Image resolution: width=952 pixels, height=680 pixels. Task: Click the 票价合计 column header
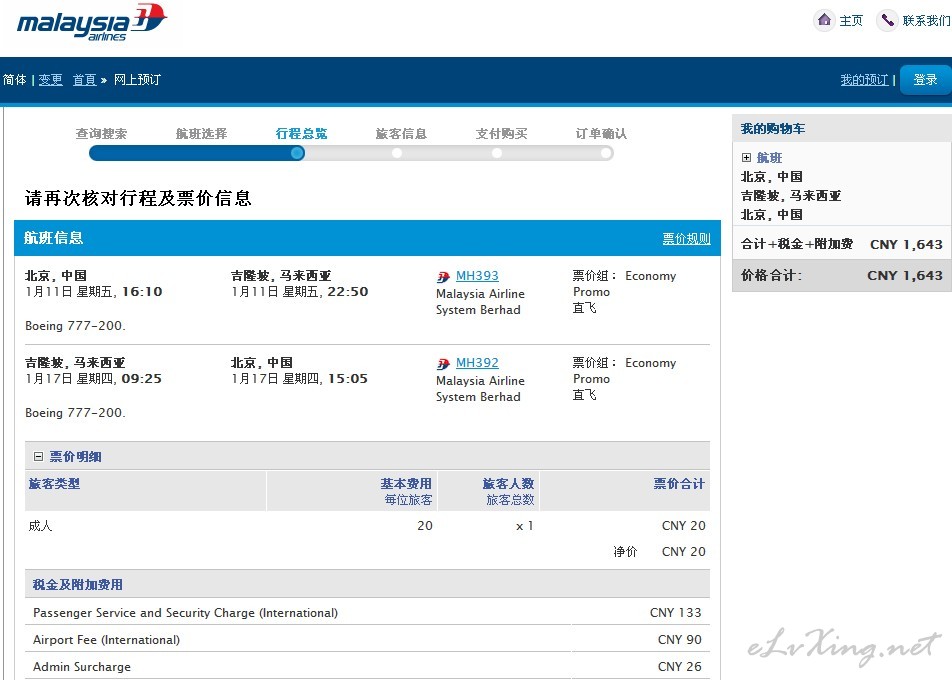tap(679, 484)
